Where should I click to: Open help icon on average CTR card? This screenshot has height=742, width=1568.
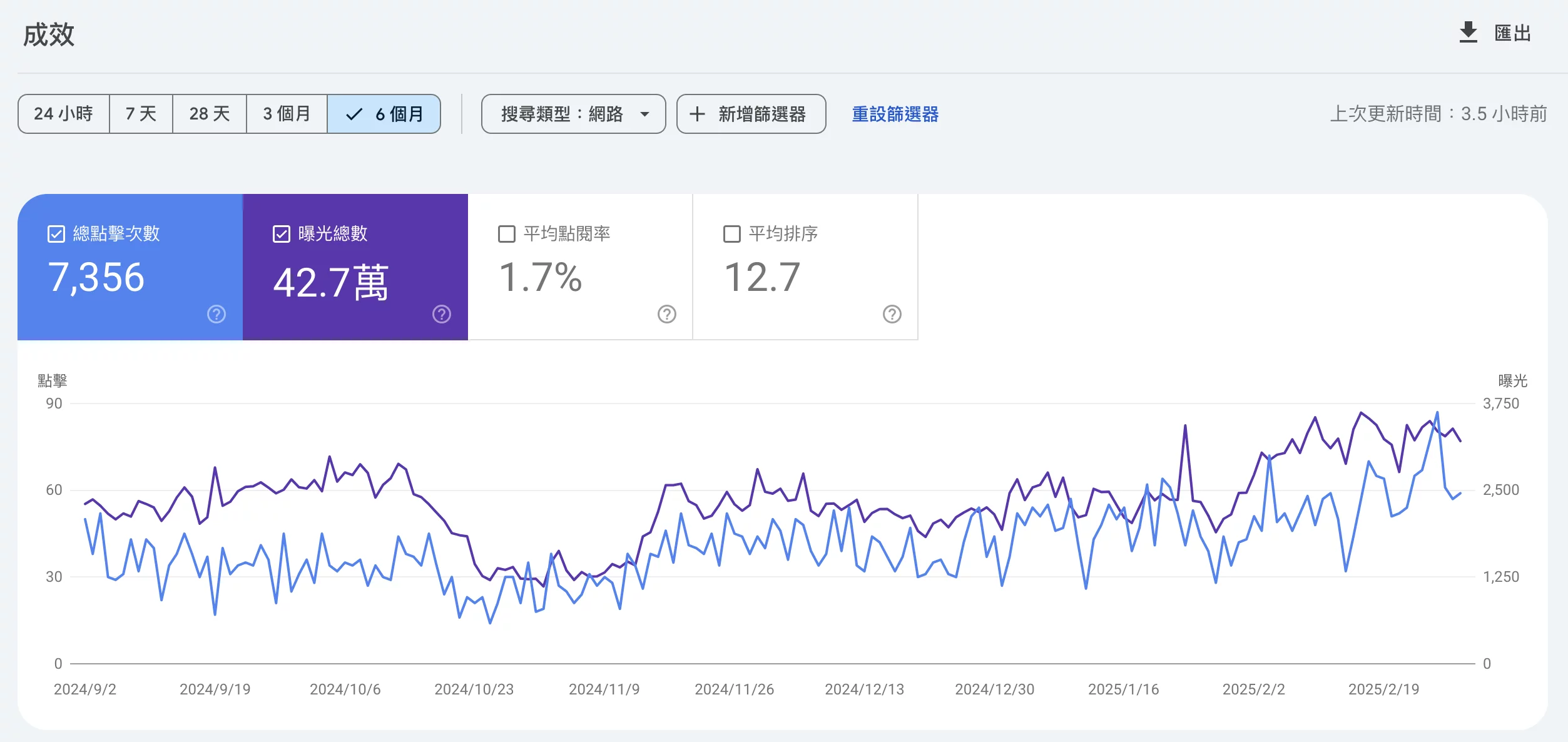click(667, 314)
